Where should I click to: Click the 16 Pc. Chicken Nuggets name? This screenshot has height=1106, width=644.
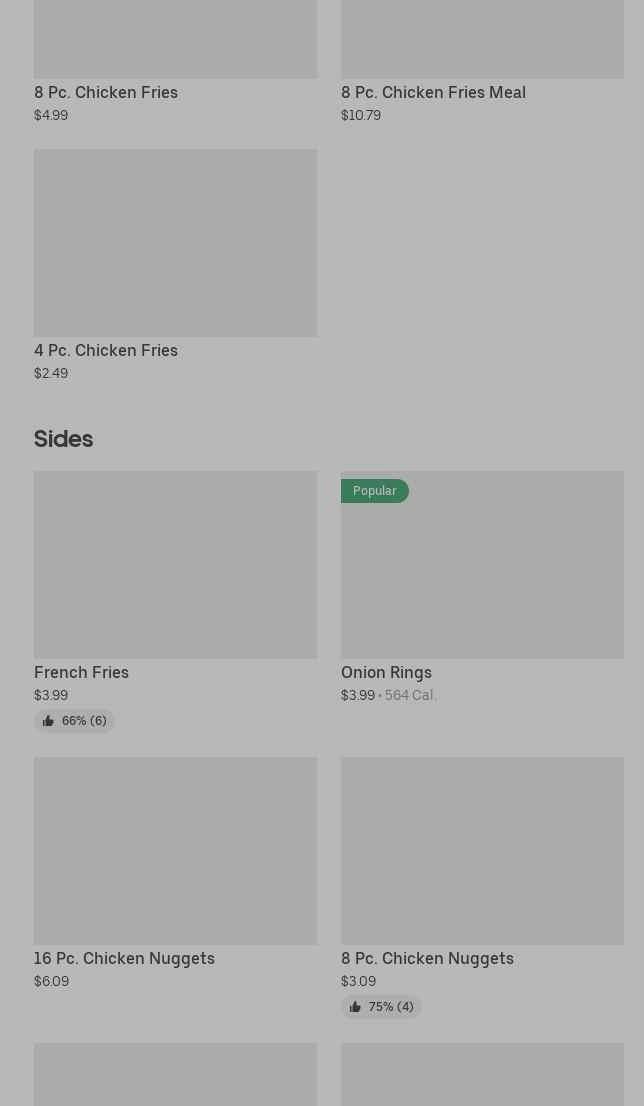[124, 958]
